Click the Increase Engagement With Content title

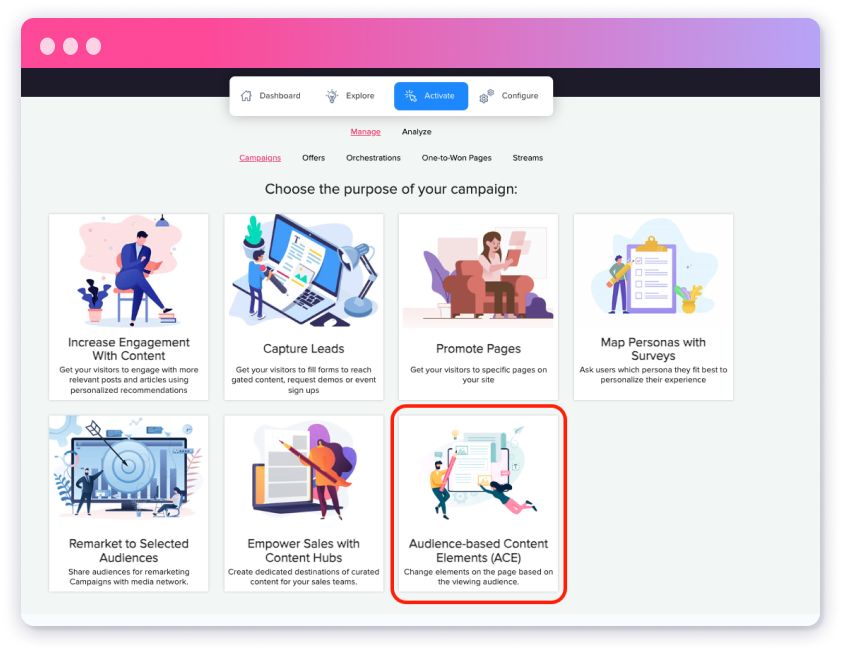[128, 349]
